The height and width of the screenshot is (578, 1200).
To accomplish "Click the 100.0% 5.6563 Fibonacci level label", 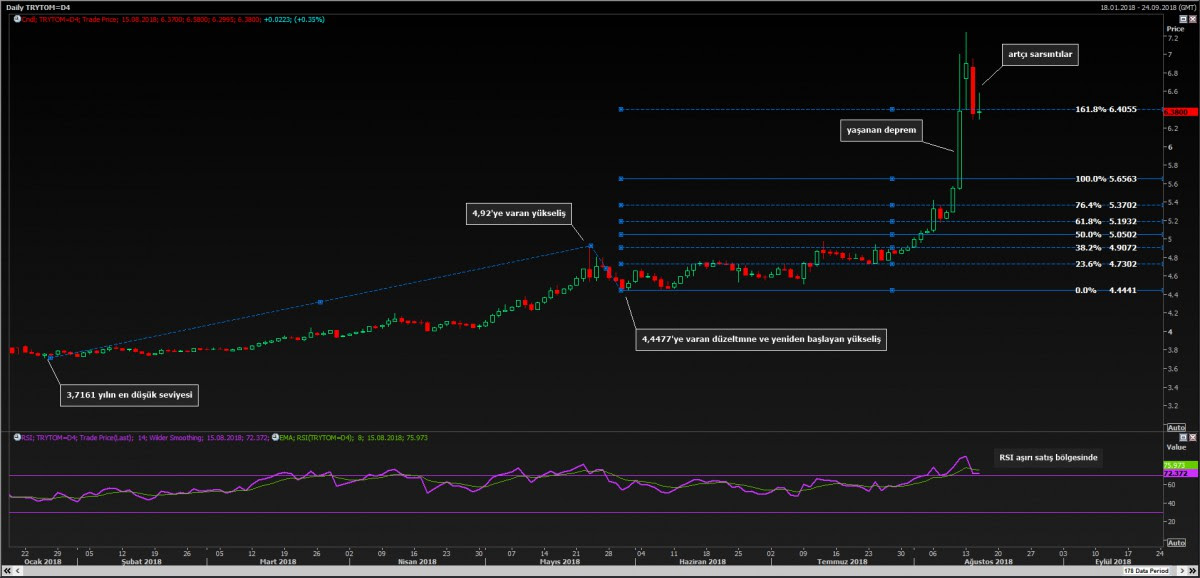I will 1105,179.
